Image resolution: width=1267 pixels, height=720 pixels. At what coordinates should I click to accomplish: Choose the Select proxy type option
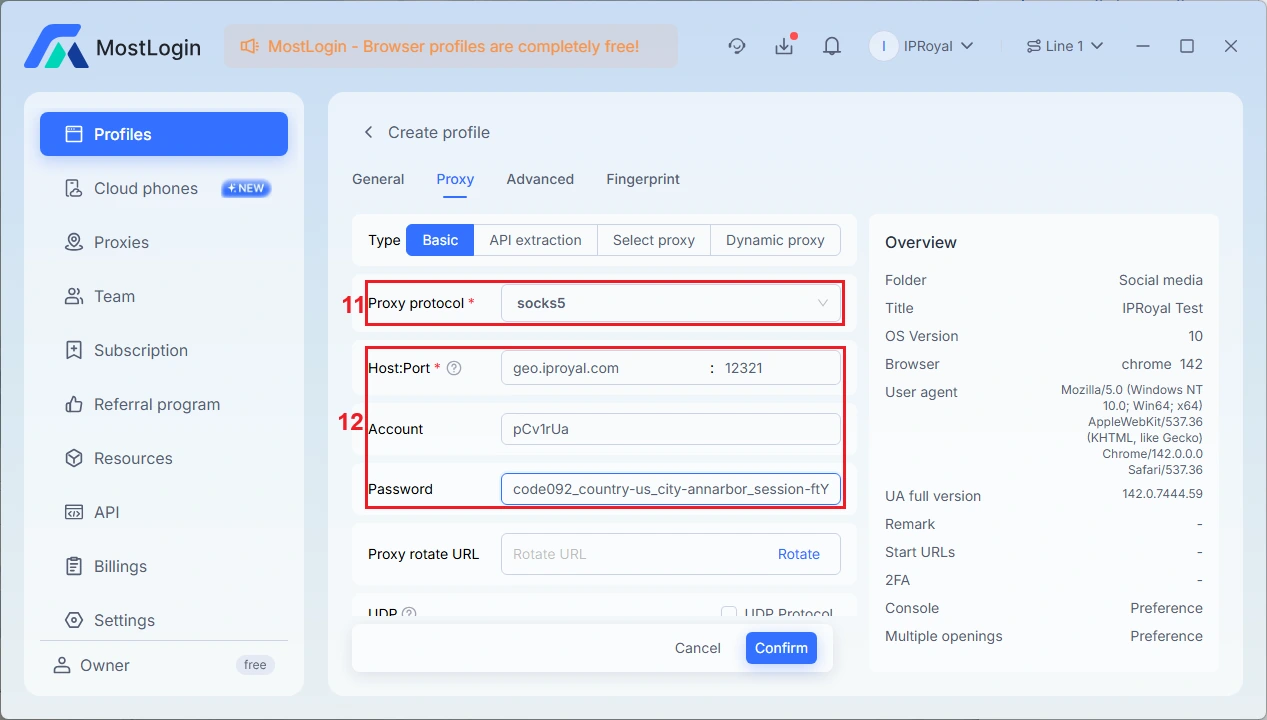[x=654, y=240]
